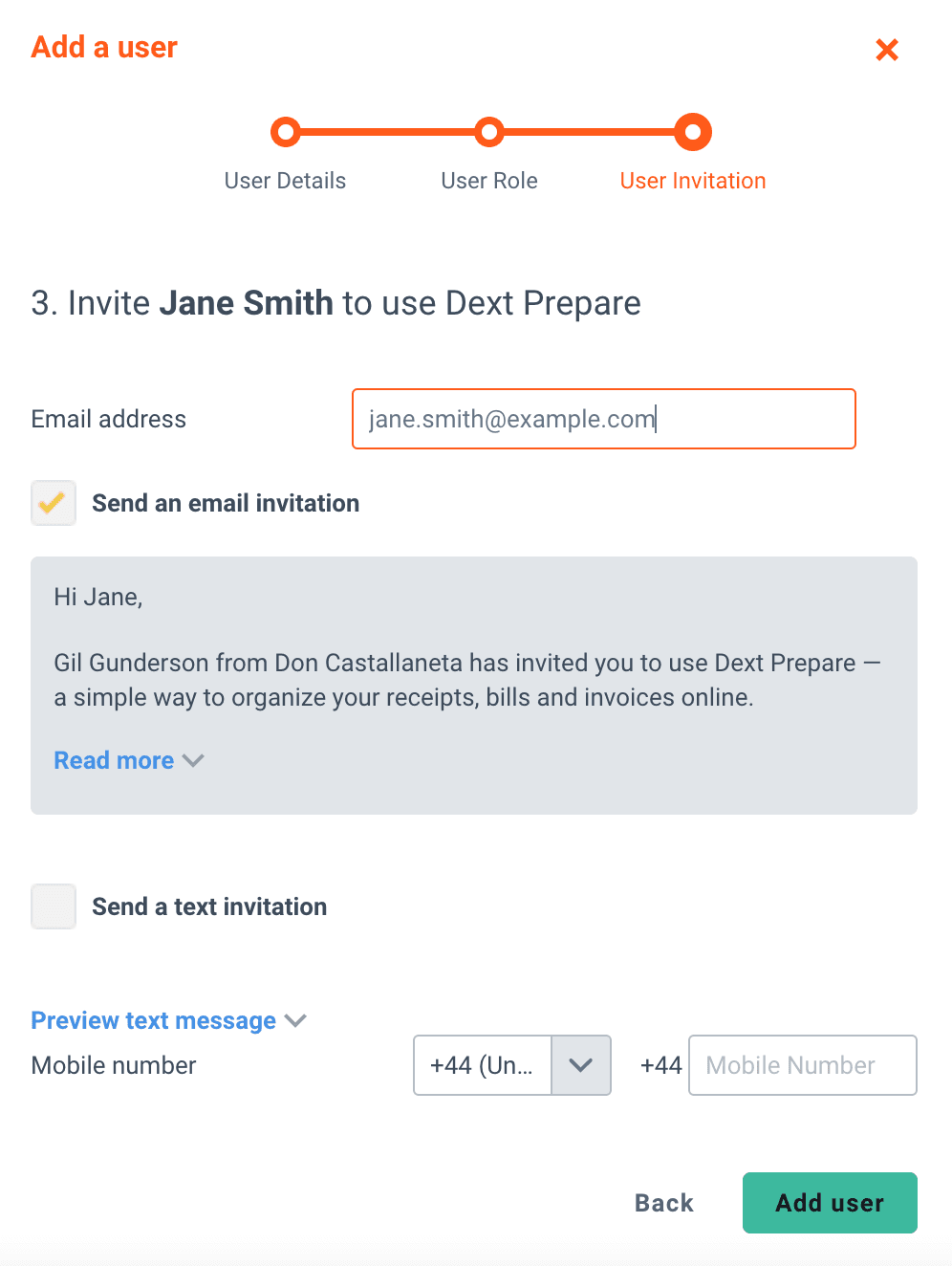The image size is (952, 1266).
Task: Enable the Send a text invitation checkbox
Action: (54, 906)
